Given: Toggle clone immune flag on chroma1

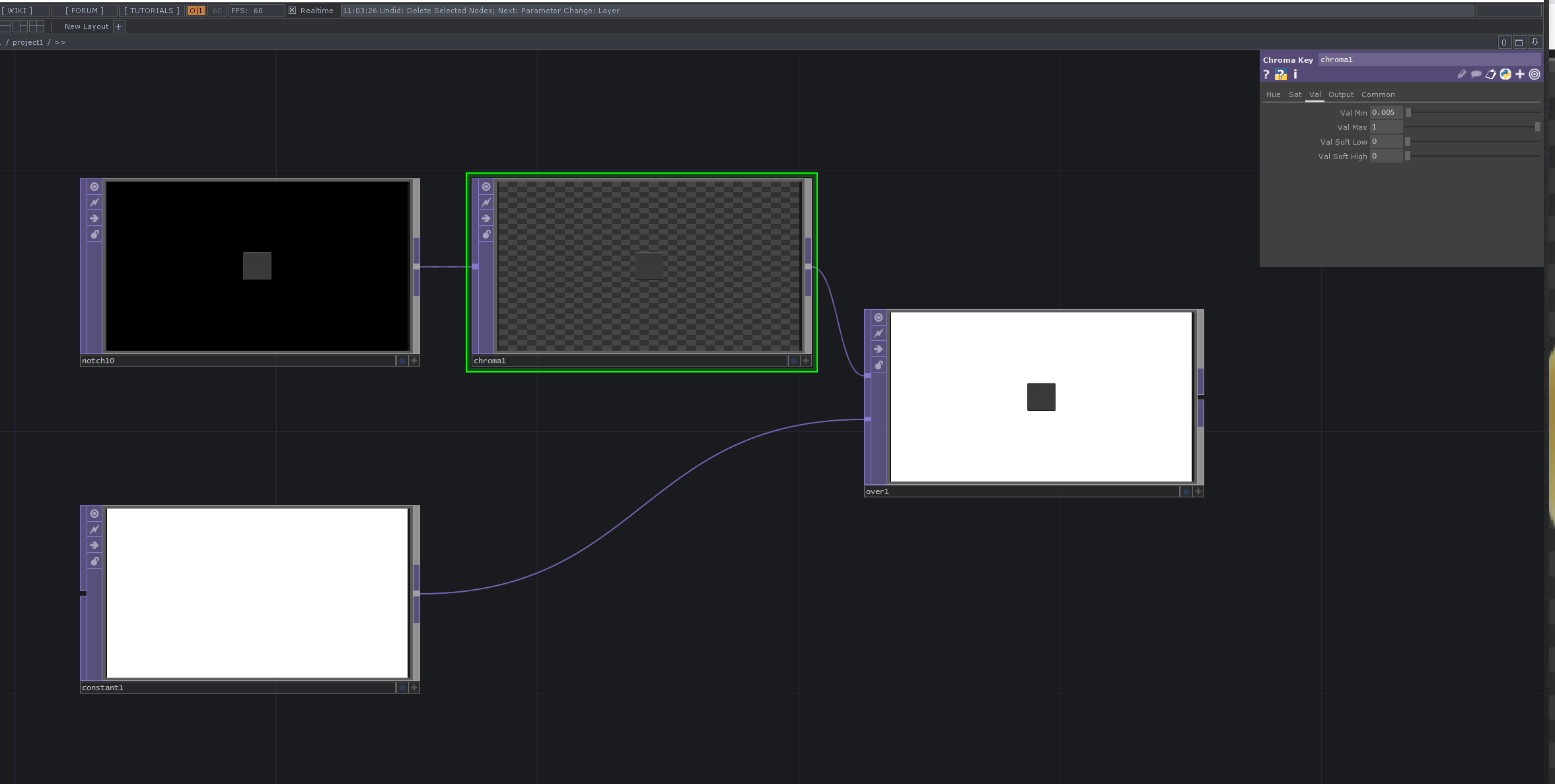Looking at the screenshot, I should point(486,203).
